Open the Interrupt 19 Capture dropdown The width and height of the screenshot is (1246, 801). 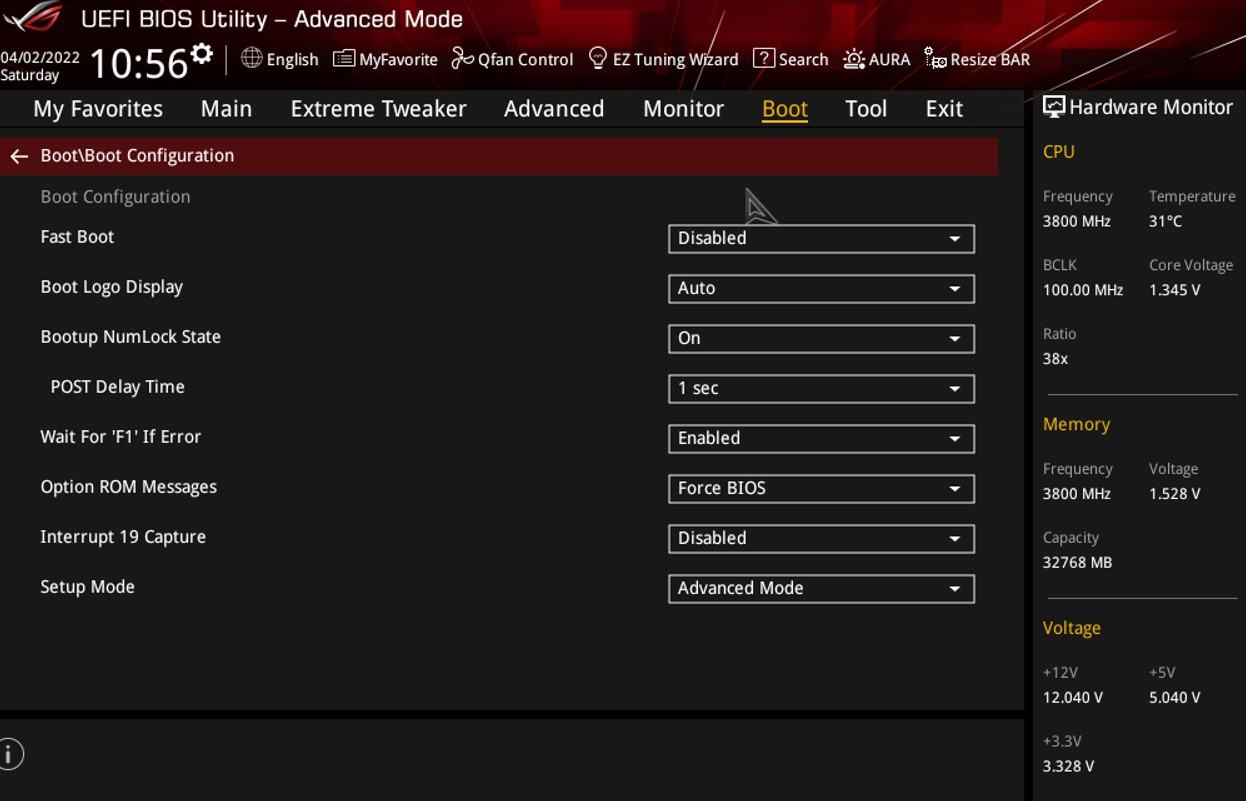pos(821,538)
